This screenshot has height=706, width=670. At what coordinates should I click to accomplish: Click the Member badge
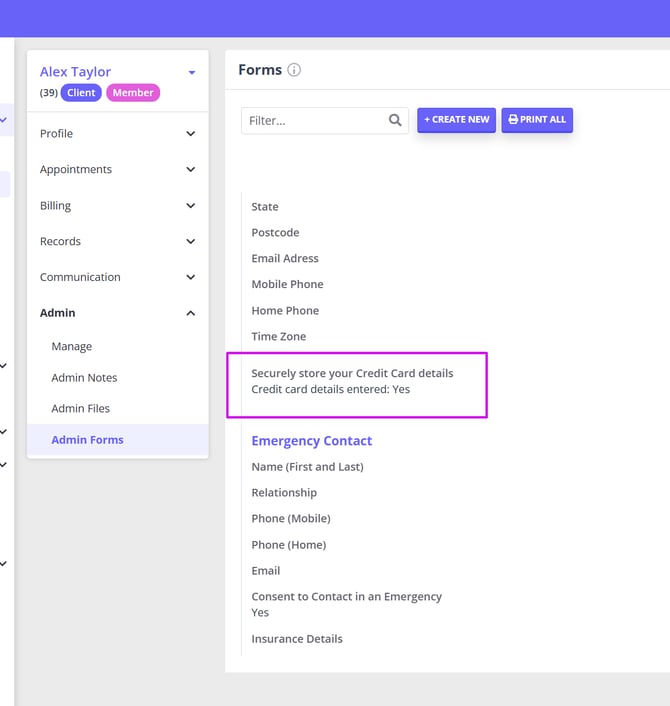click(133, 93)
